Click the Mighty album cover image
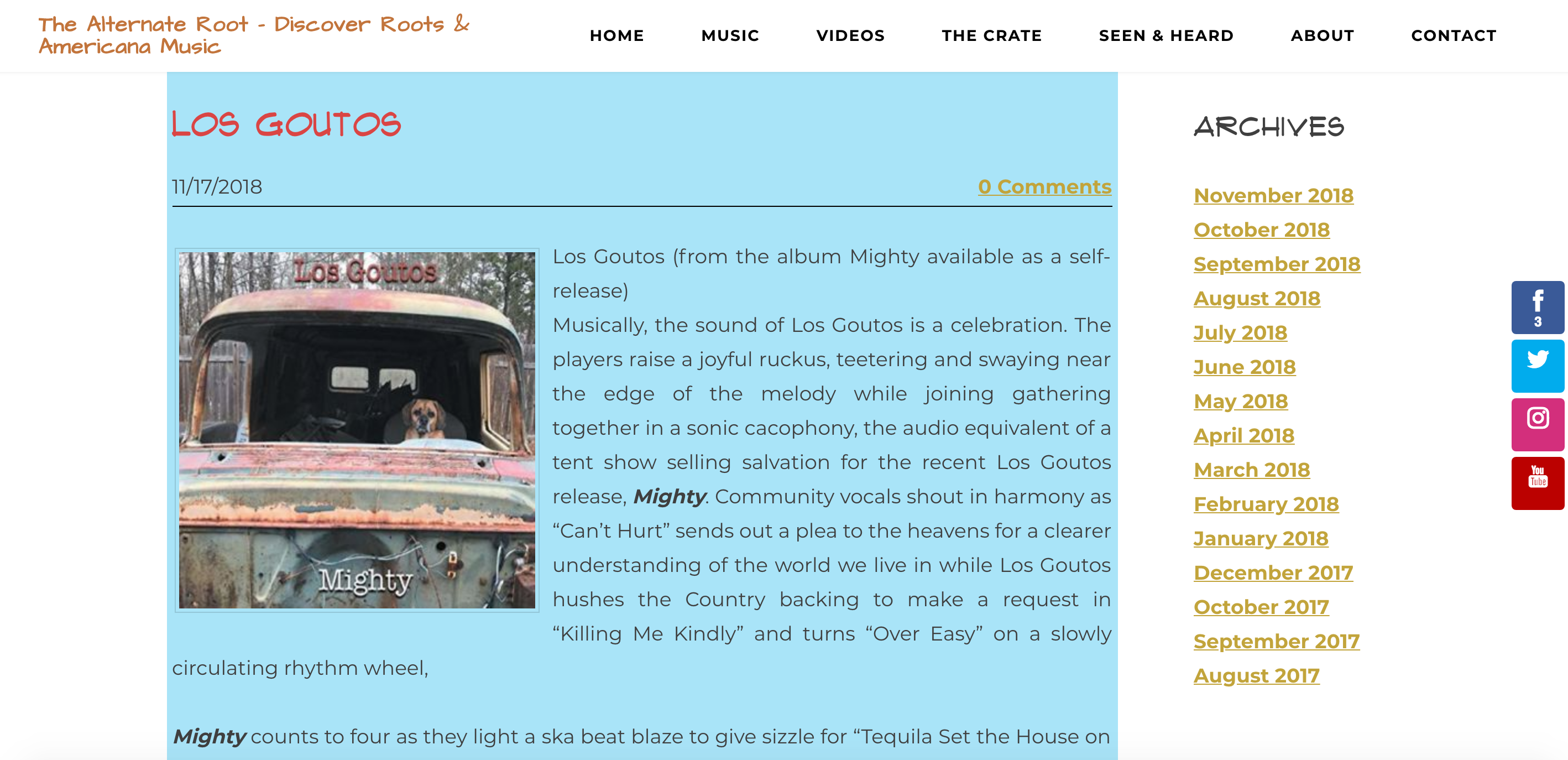The width and height of the screenshot is (1568, 760). click(357, 430)
